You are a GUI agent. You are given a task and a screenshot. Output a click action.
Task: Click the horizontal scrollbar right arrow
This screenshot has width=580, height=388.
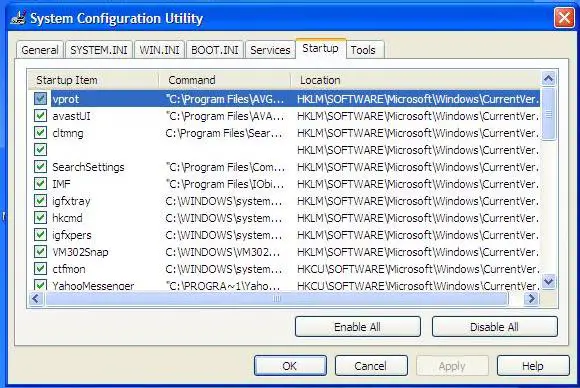531,298
